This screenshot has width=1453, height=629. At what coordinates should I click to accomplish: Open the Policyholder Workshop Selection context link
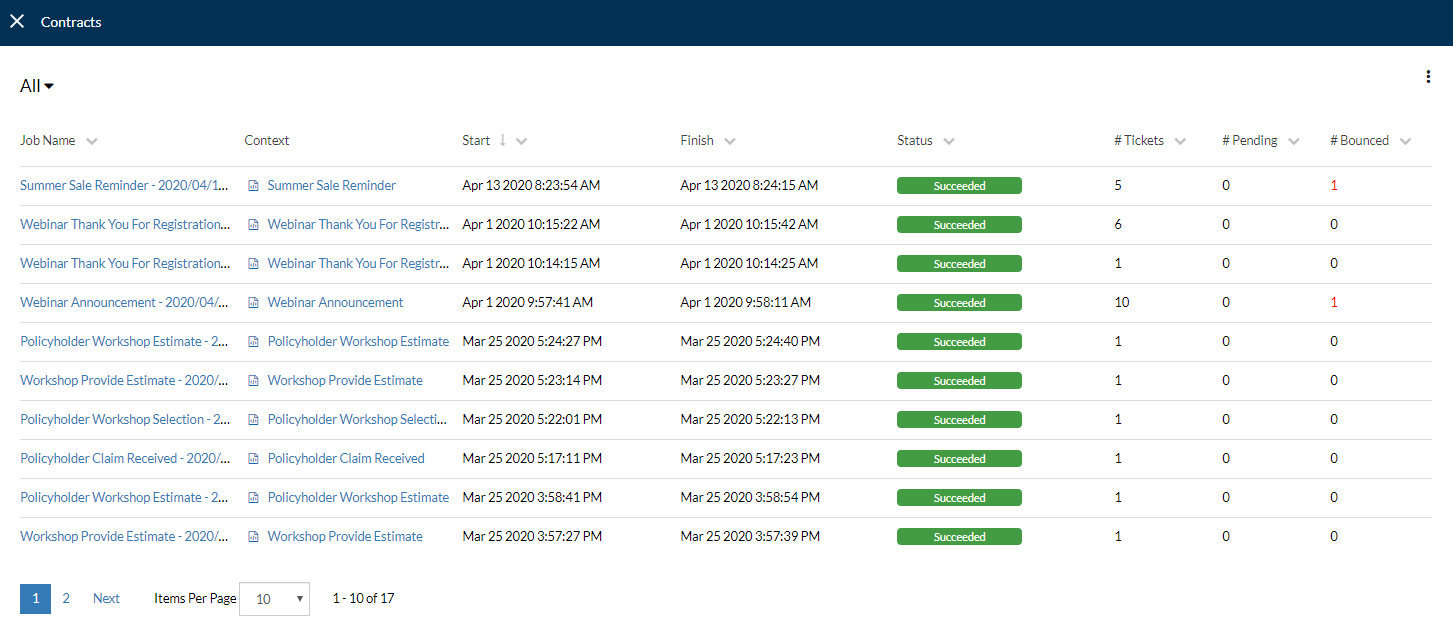point(358,420)
